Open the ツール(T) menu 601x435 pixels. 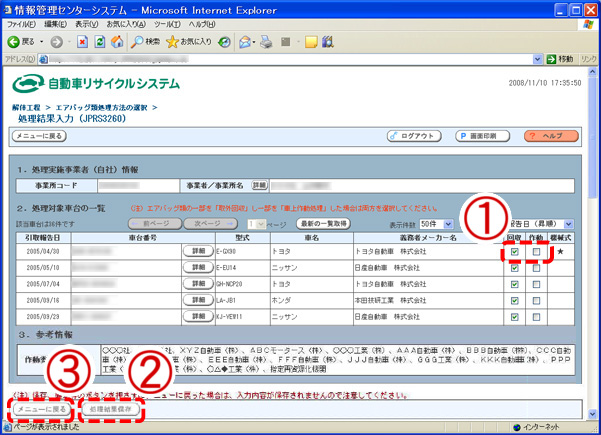pos(167,24)
